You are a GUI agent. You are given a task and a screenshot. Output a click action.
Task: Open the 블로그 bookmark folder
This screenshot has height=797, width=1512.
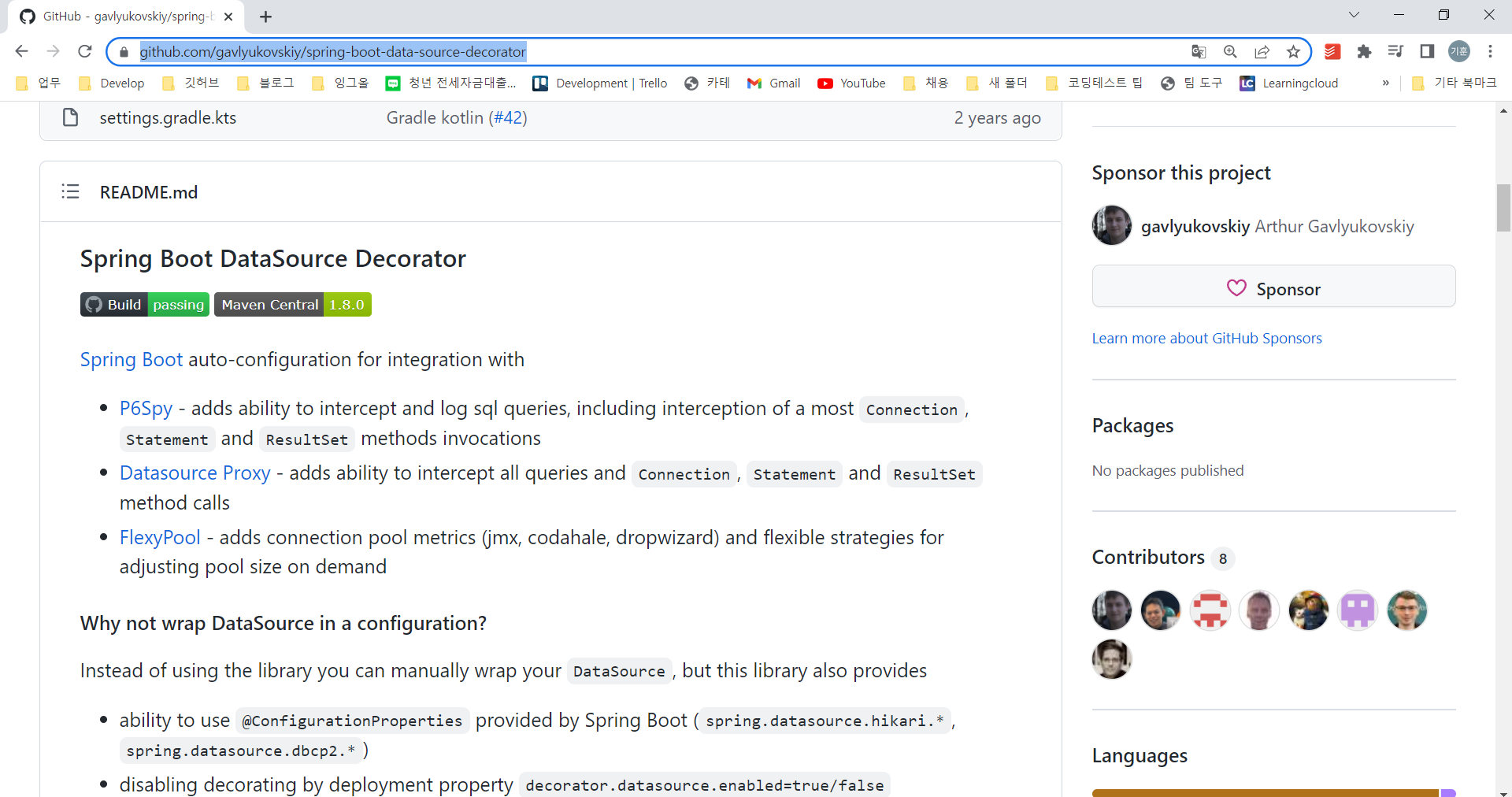(265, 83)
